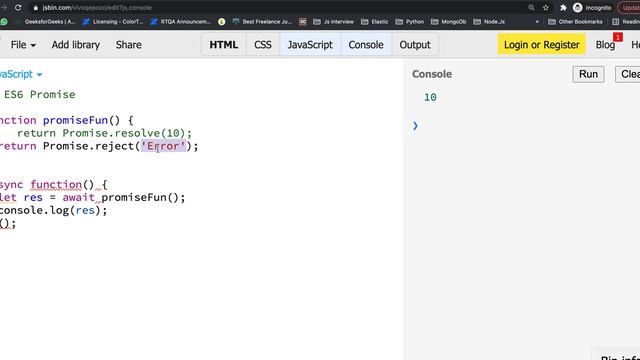Click the ES6 Promise comment
The height and width of the screenshot is (360, 640).
pyautogui.click(x=40, y=95)
